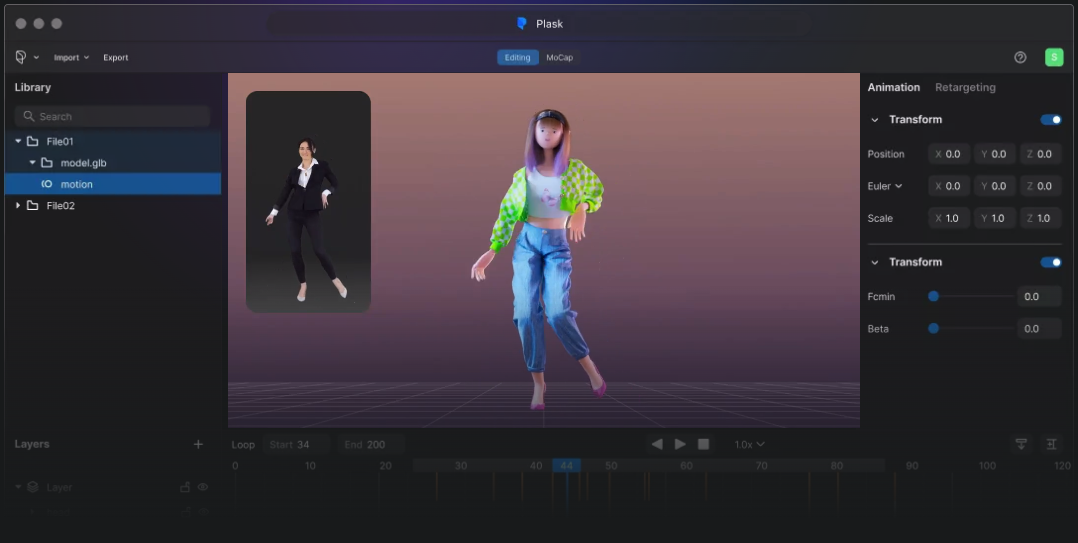Open the 1.0x playback speed dropdown

(749, 444)
